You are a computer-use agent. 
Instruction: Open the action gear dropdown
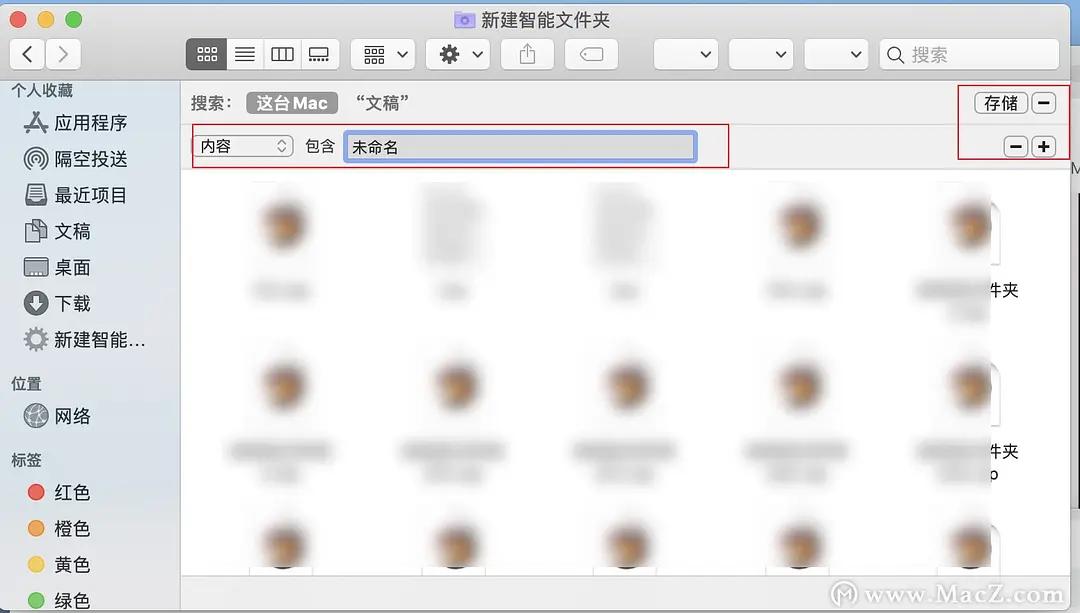pyautogui.click(x=457, y=54)
